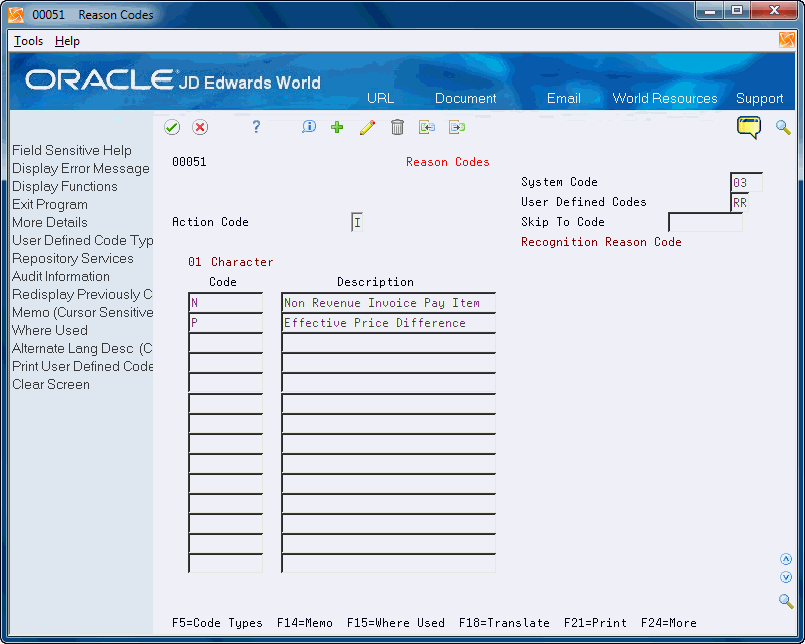Open the Support tab

[x=759, y=98]
